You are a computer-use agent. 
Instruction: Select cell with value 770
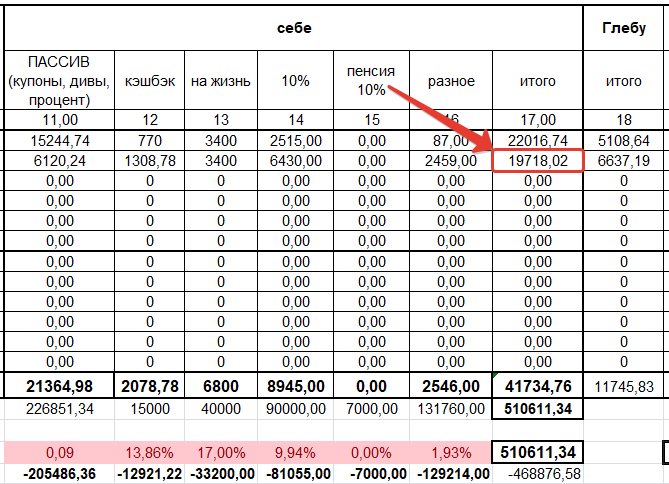(150, 140)
